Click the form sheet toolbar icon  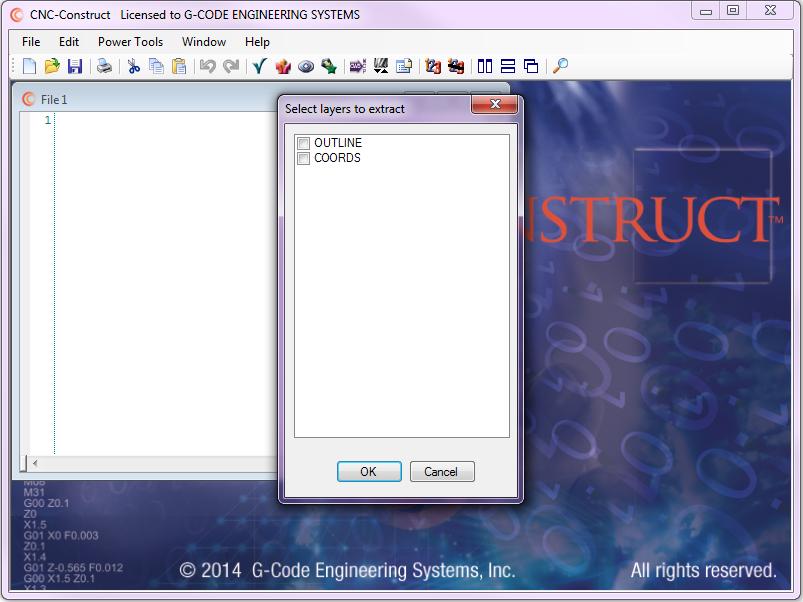point(404,66)
